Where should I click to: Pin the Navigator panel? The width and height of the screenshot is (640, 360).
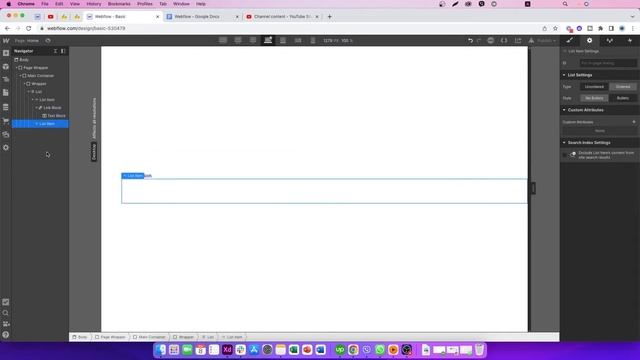tap(63, 51)
